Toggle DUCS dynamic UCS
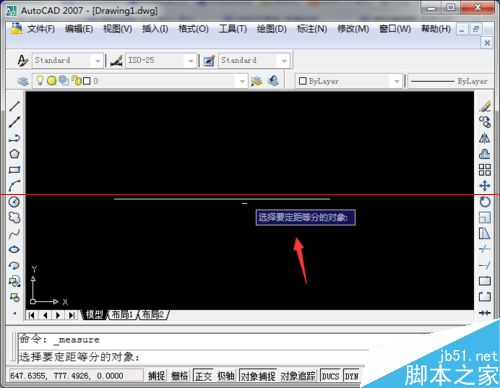The image size is (500, 388). [330, 376]
